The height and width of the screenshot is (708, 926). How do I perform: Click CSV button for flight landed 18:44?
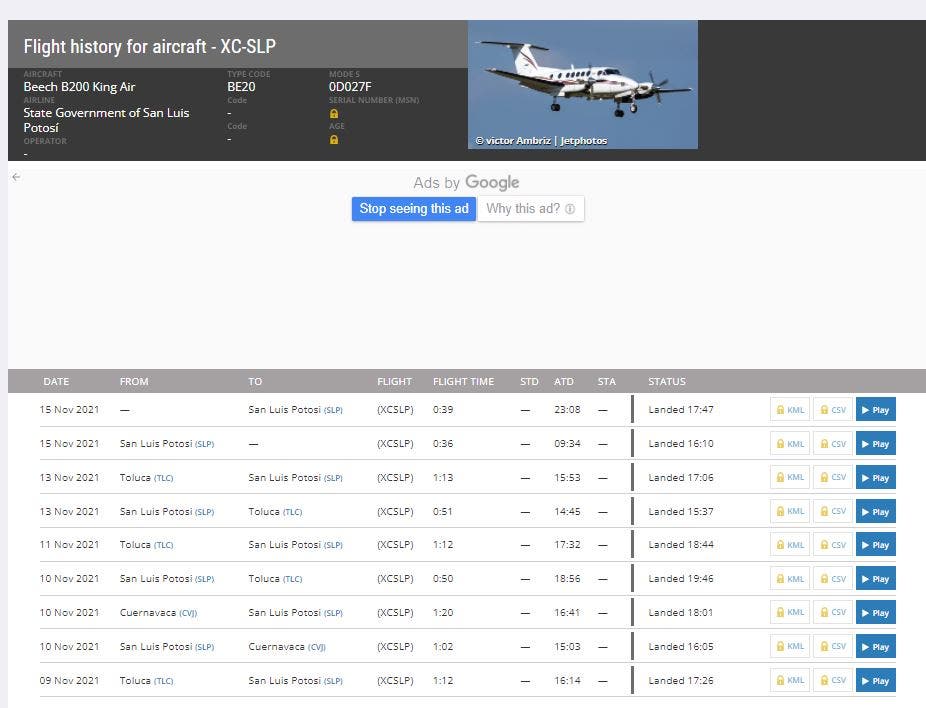(832, 545)
